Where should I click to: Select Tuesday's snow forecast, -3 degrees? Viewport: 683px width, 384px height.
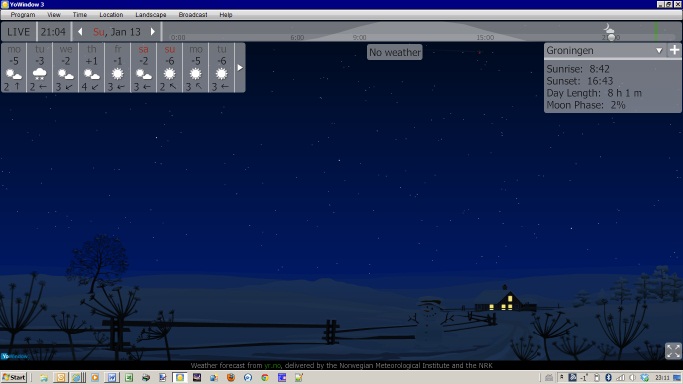[40, 67]
